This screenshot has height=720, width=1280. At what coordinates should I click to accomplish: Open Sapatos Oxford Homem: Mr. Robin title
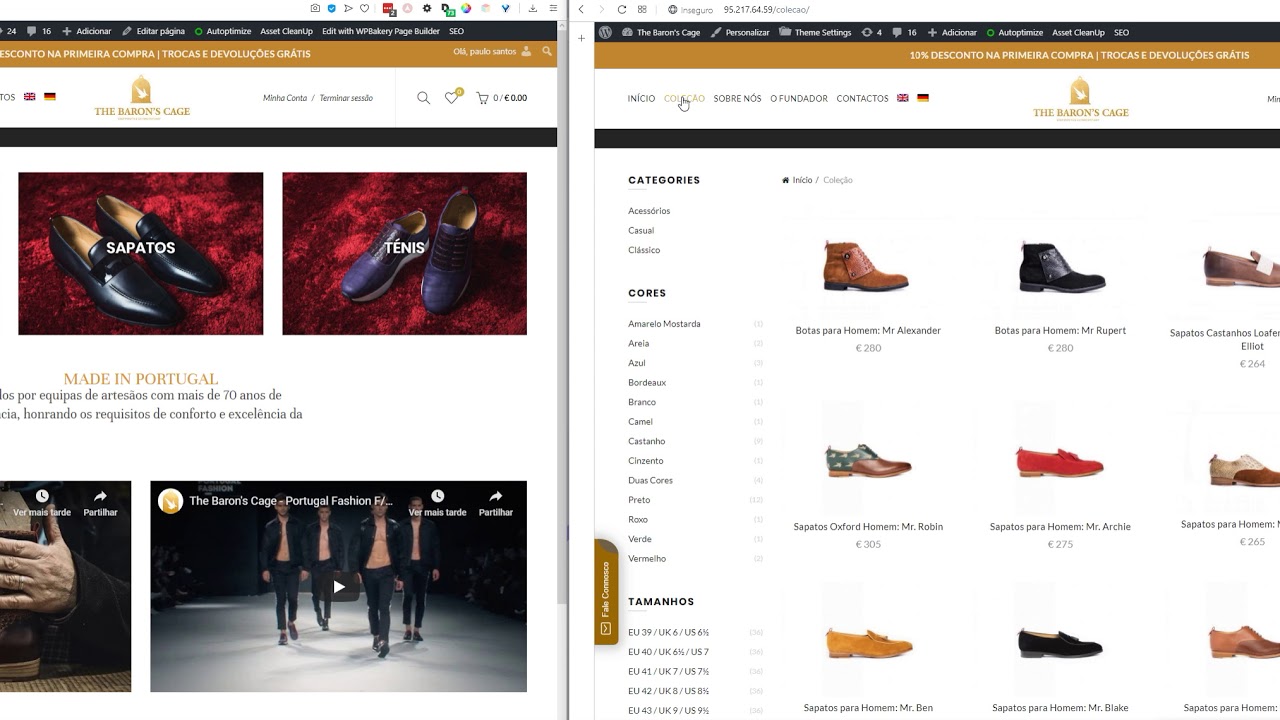point(868,527)
